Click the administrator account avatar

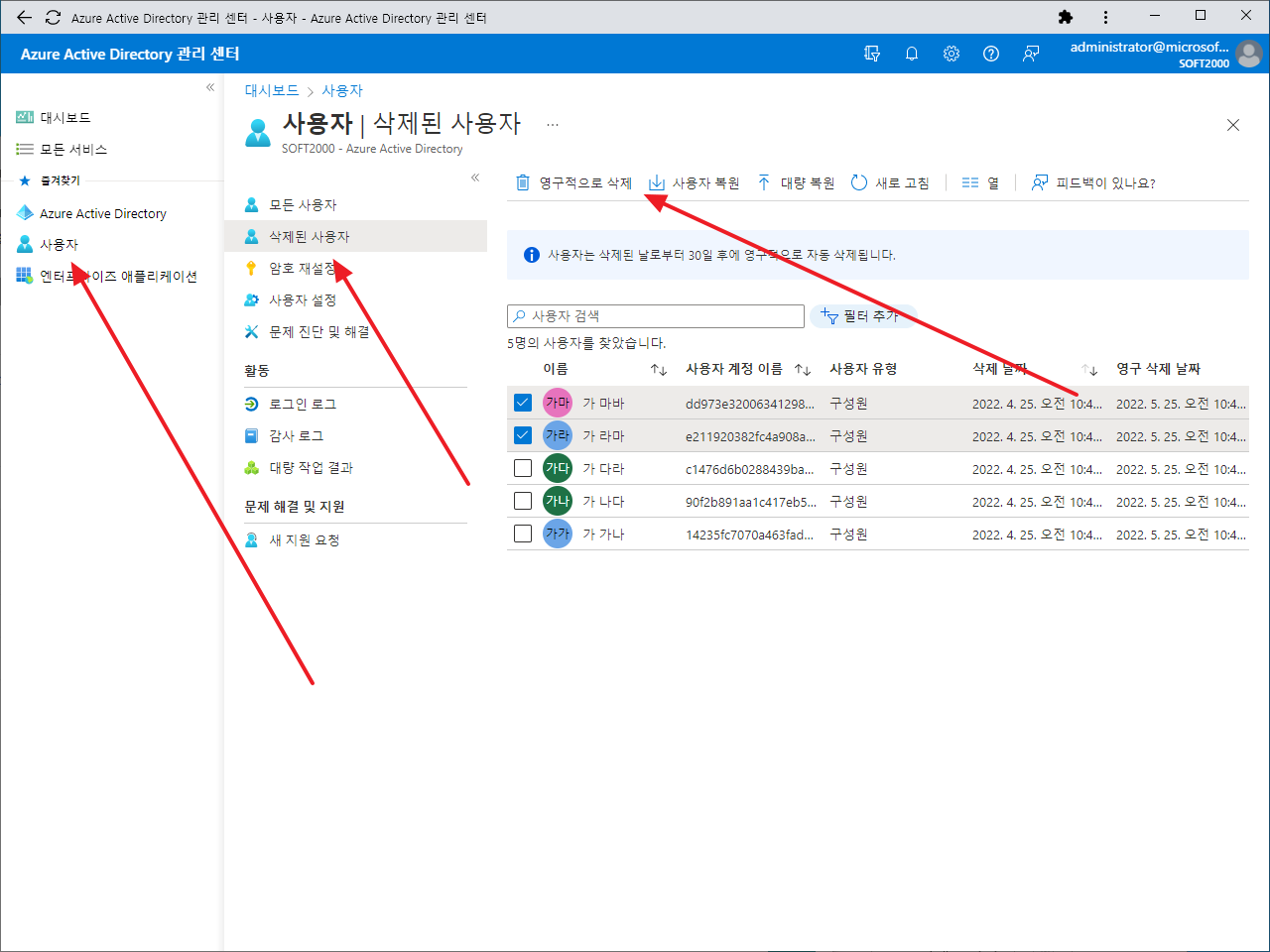pyautogui.click(x=1249, y=54)
